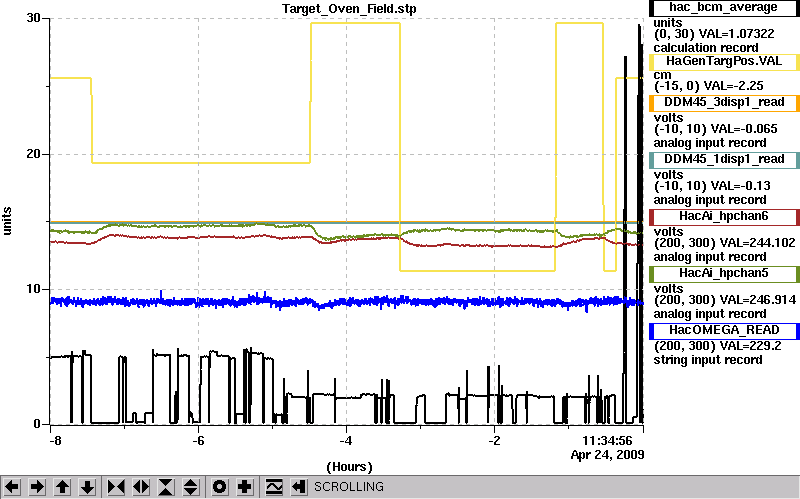
Task: Click the Target_Oven_Field.stp graph title
Action: point(349,9)
